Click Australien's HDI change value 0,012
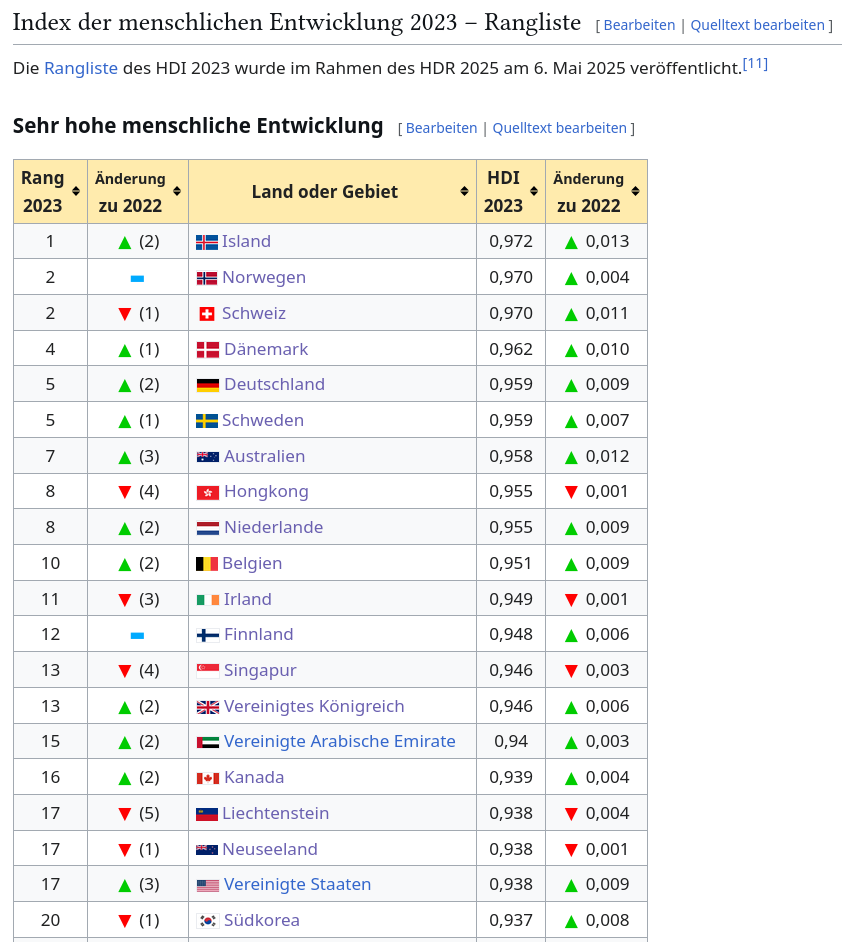842x942 pixels. coord(608,457)
